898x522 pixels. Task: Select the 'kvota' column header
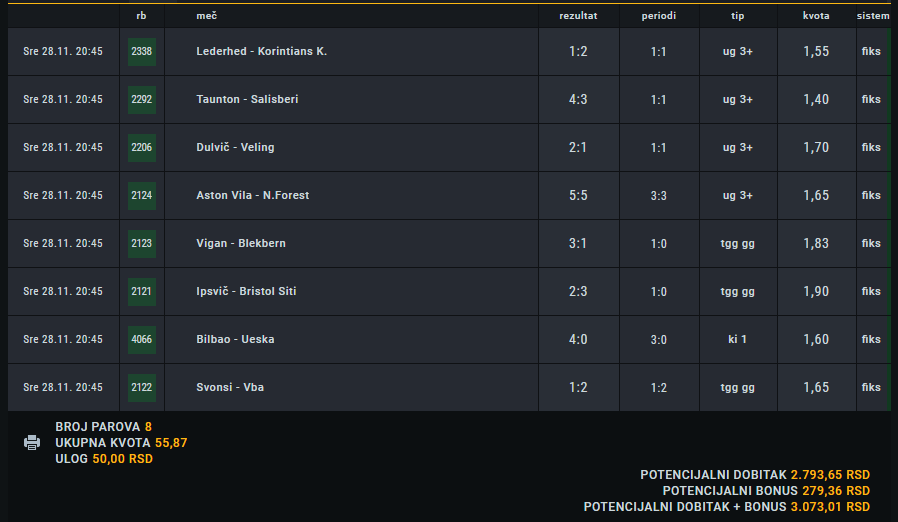pyautogui.click(x=816, y=16)
